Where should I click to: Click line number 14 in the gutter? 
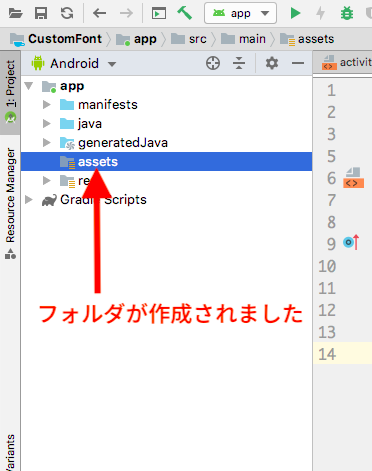(x=327, y=354)
